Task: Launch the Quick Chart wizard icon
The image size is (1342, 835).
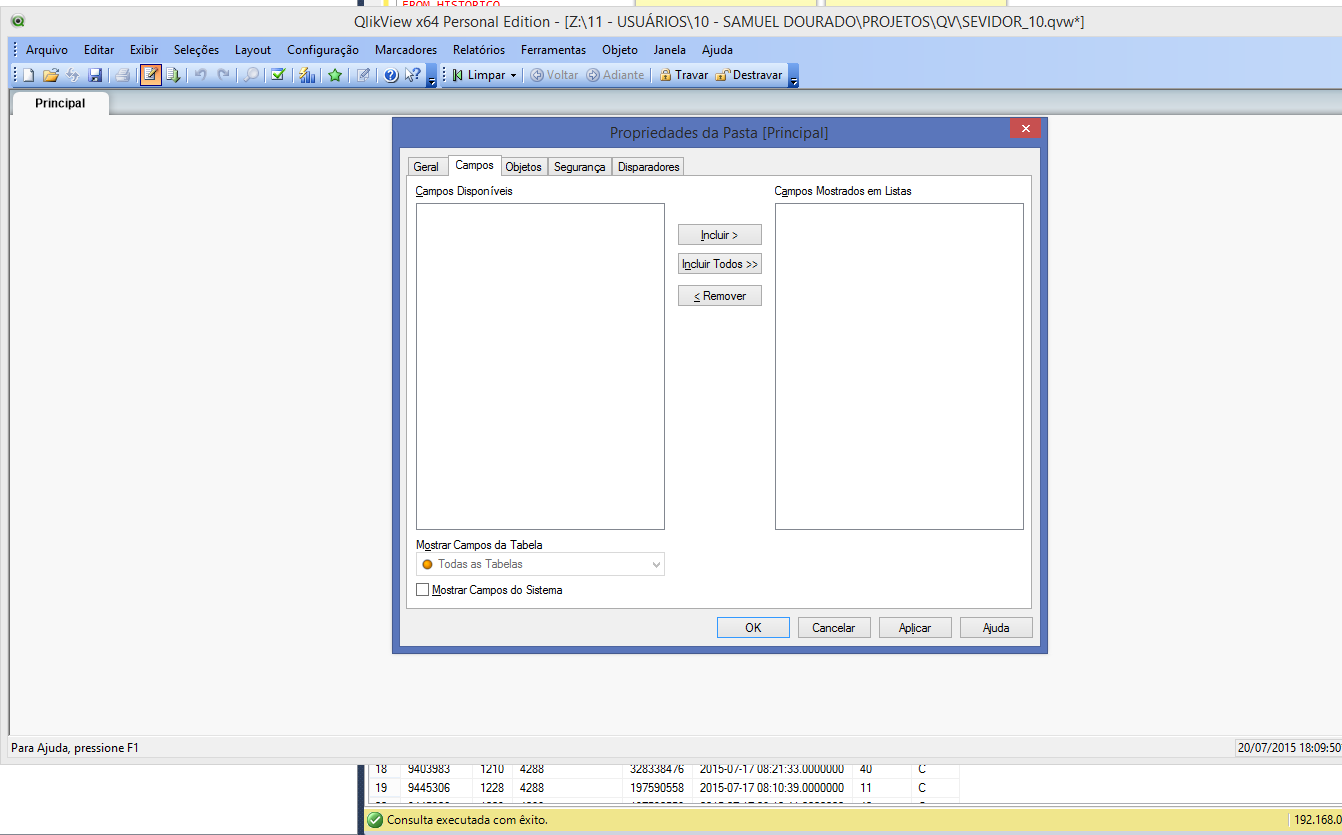Action: [307, 75]
